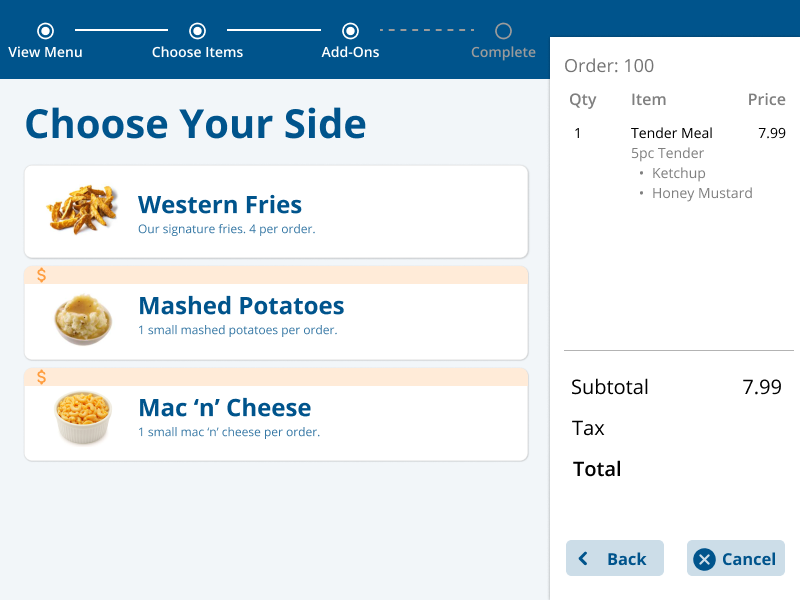This screenshot has height=600, width=800.
Task: Pick the Mac 'n' Cheese side title
Action: (x=224, y=408)
